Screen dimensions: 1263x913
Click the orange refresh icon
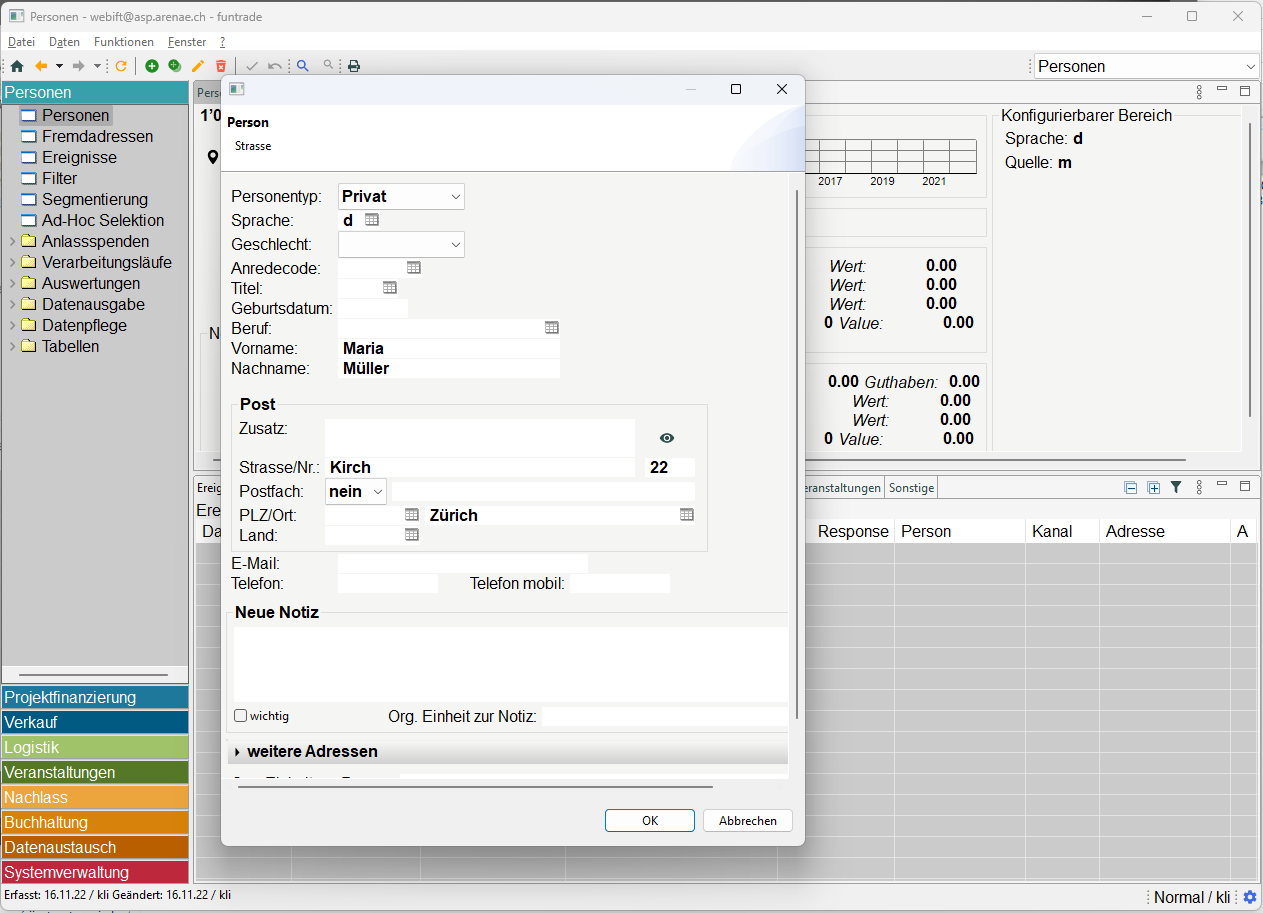point(121,66)
